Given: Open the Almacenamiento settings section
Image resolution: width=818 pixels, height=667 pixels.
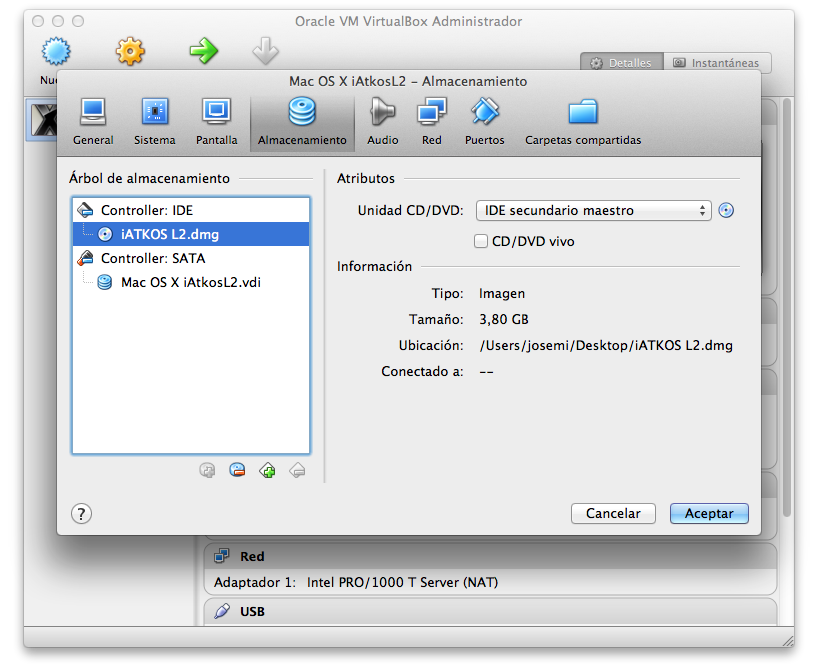Looking at the screenshot, I should pos(302,120).
